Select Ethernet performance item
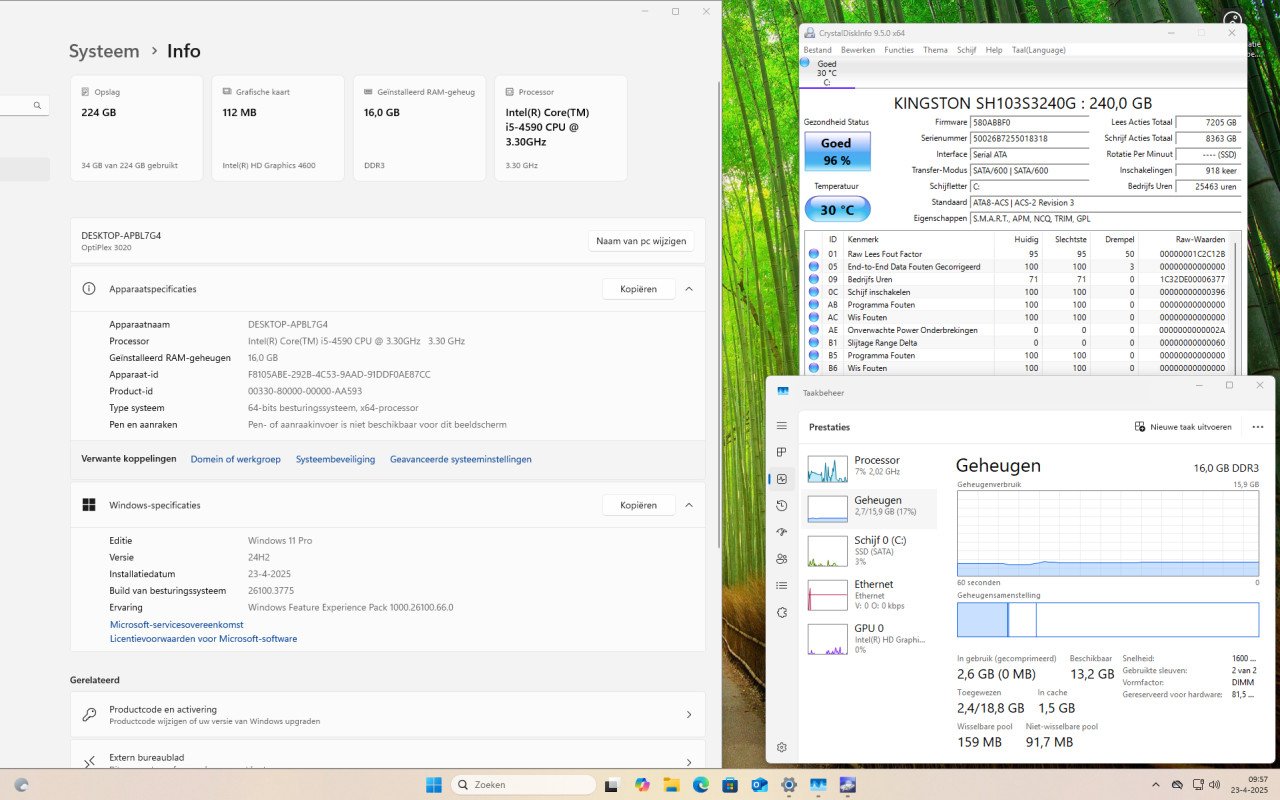Viewport: 1280px width, 800px height. pos(870,595)
